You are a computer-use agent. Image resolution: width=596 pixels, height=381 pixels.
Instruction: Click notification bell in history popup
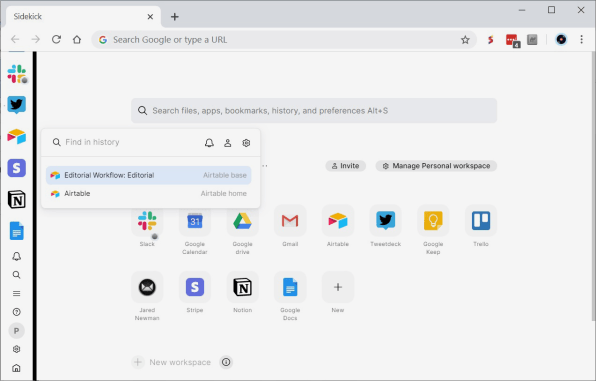coord(209,143)
